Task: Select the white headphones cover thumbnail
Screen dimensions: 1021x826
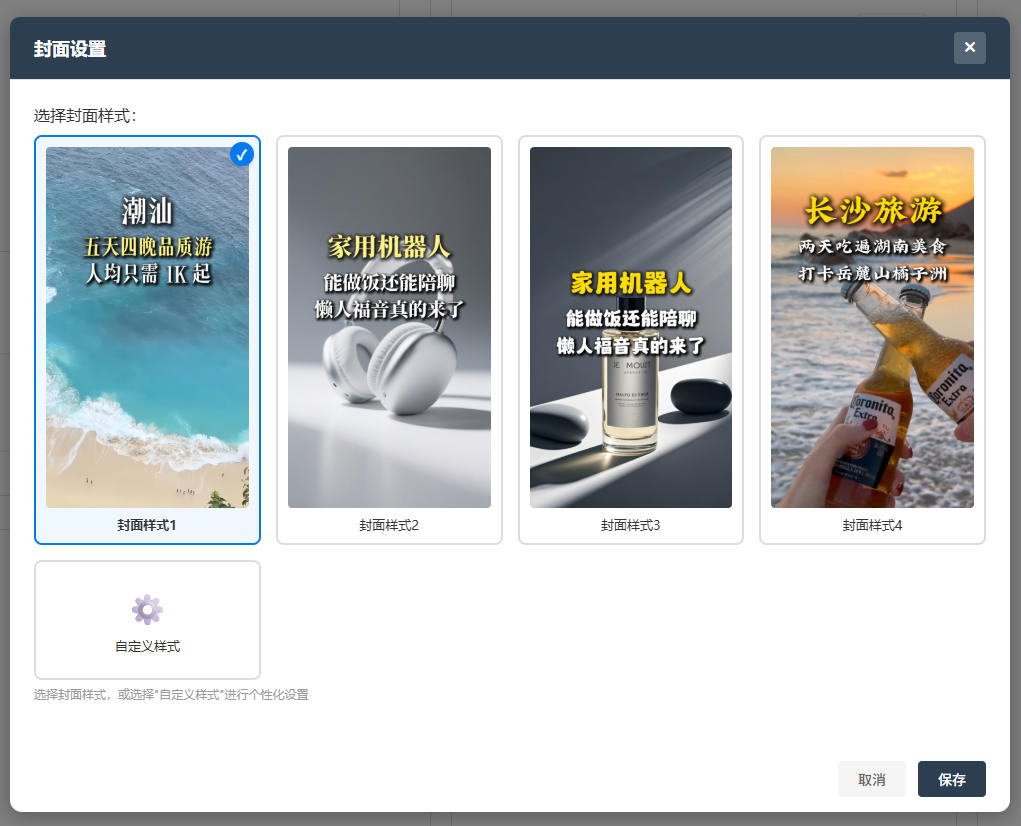Action: [389, 327]
